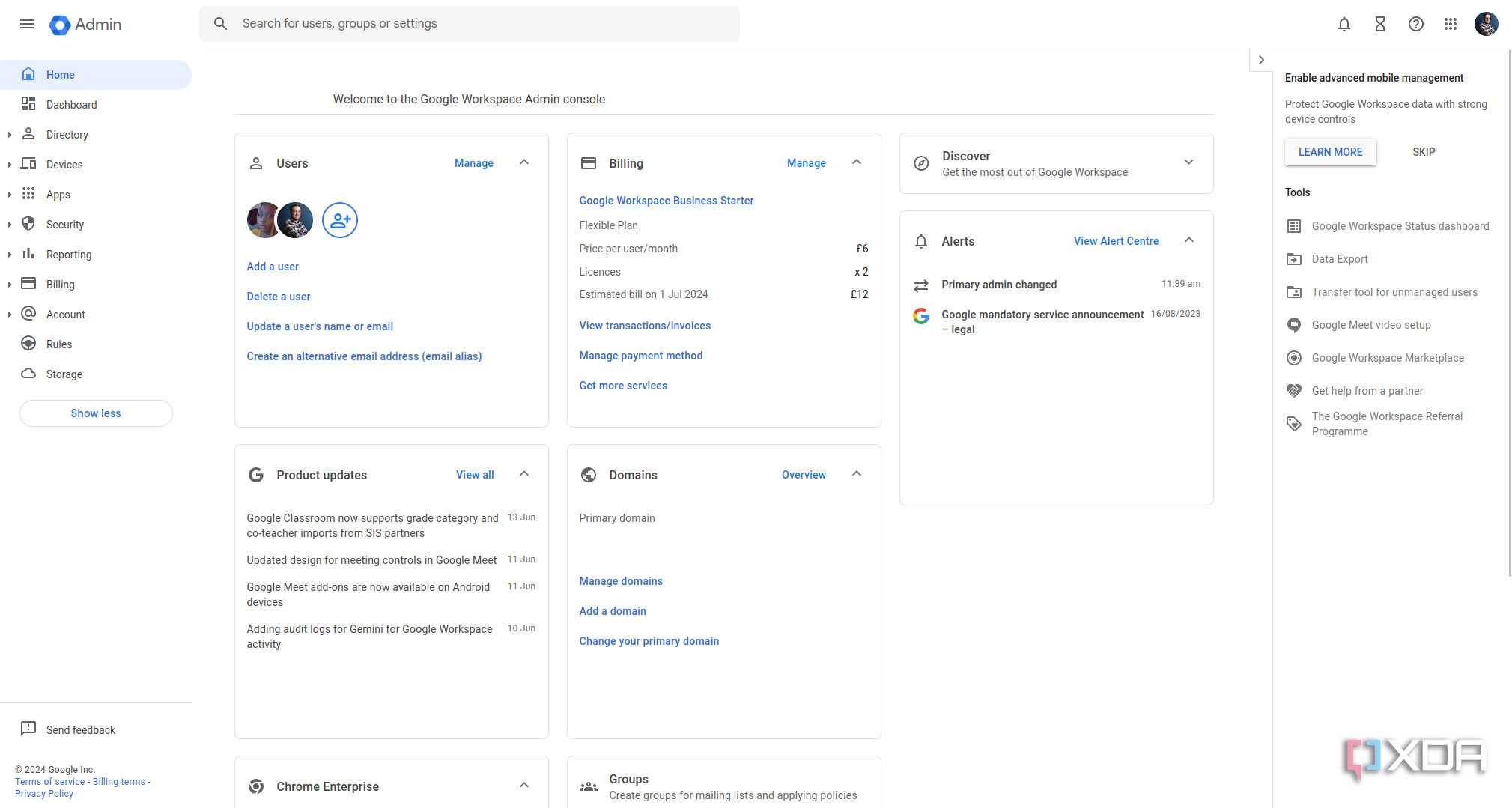1512x808 pixels.
Task: Click Change your primary domain link
Action: coord(649,641)
